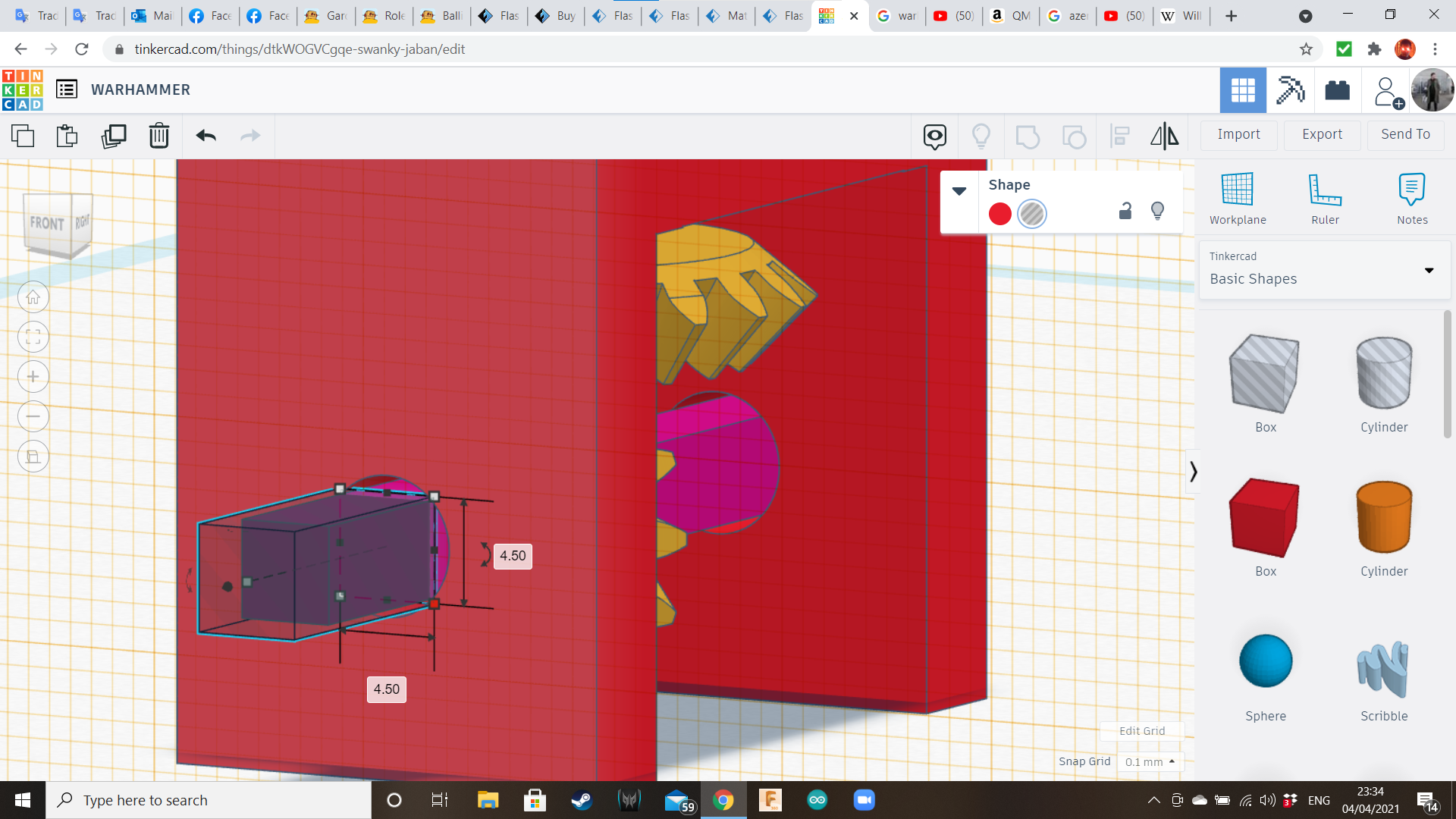Expand the Basic Shapes library dropdown
Image resolution: width=1456 pixels, height=819 pixels.
pyautogui.click(x=1429, y=270)
